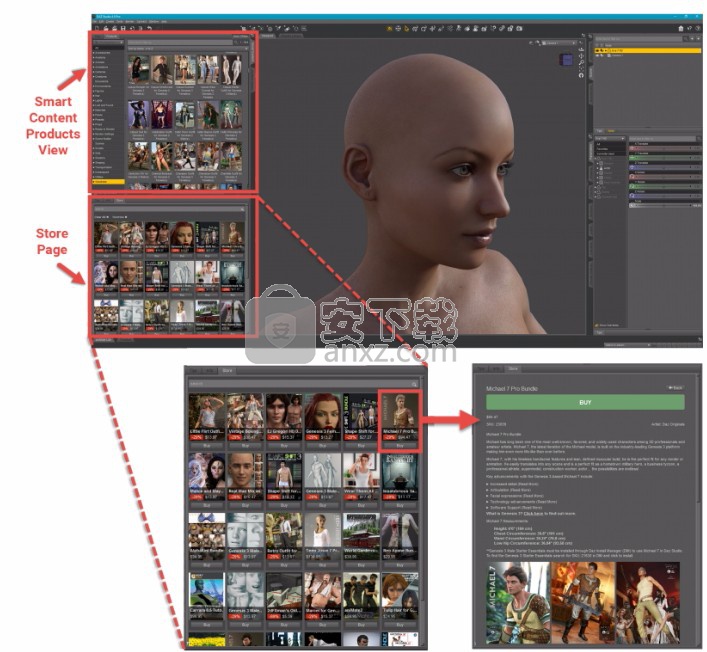The height and width of the screenshot is (652, 707).
Task: Open the Create menu
Action: pyautogui.click(x=110, y=22)
